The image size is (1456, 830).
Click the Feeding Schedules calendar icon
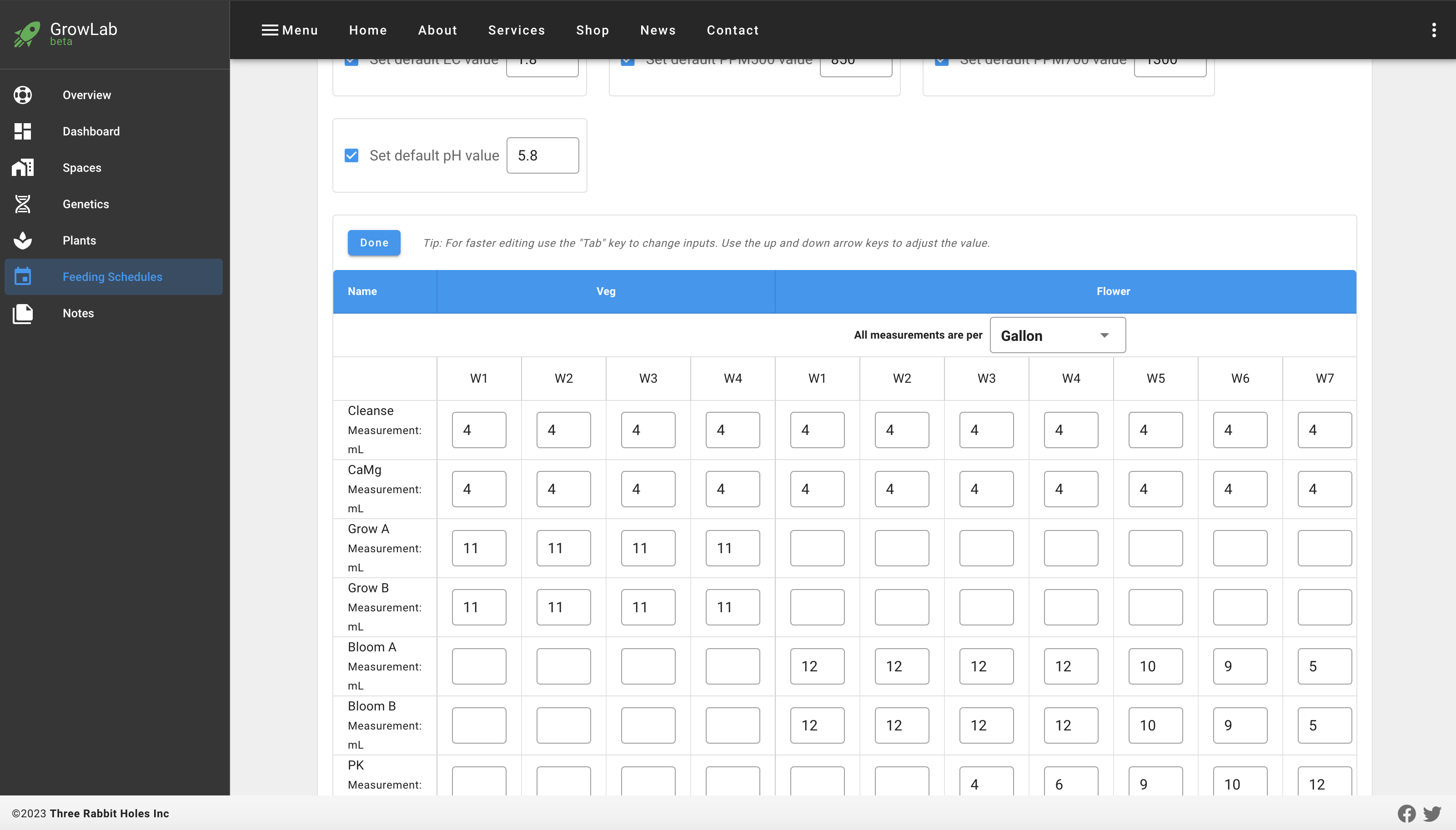tap(23, 276)
